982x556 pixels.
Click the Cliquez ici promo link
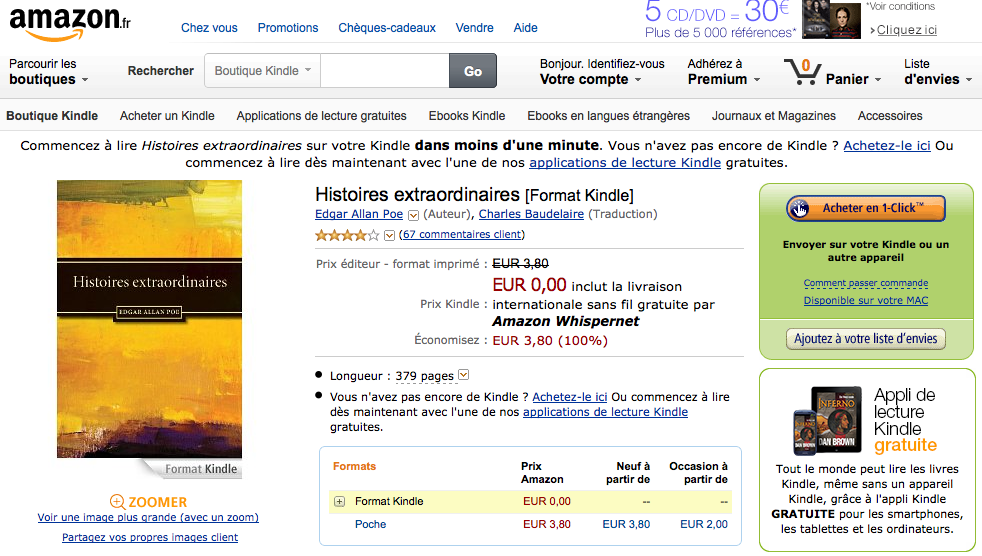coord(906,30)
